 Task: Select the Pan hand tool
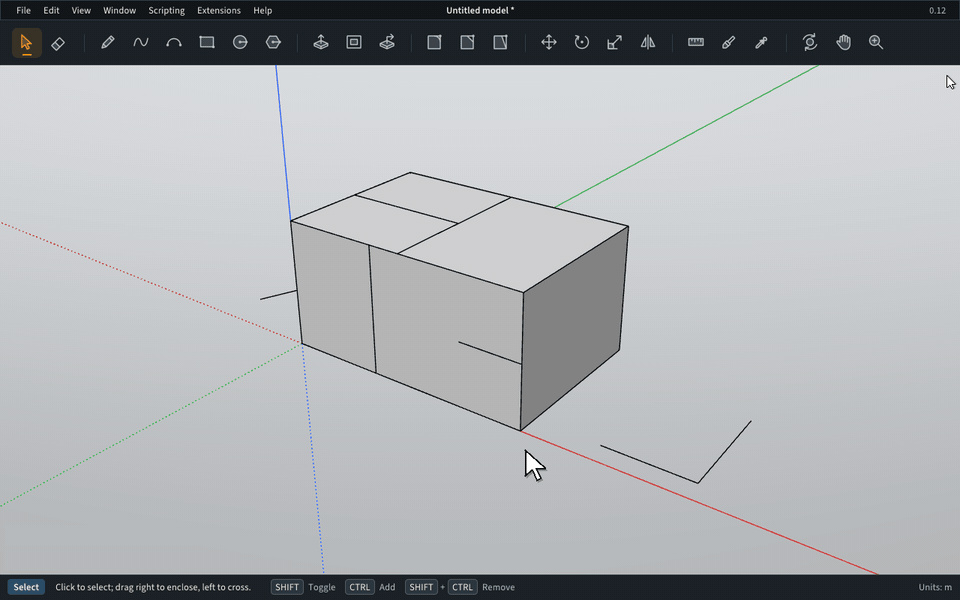tap(843, 42)
